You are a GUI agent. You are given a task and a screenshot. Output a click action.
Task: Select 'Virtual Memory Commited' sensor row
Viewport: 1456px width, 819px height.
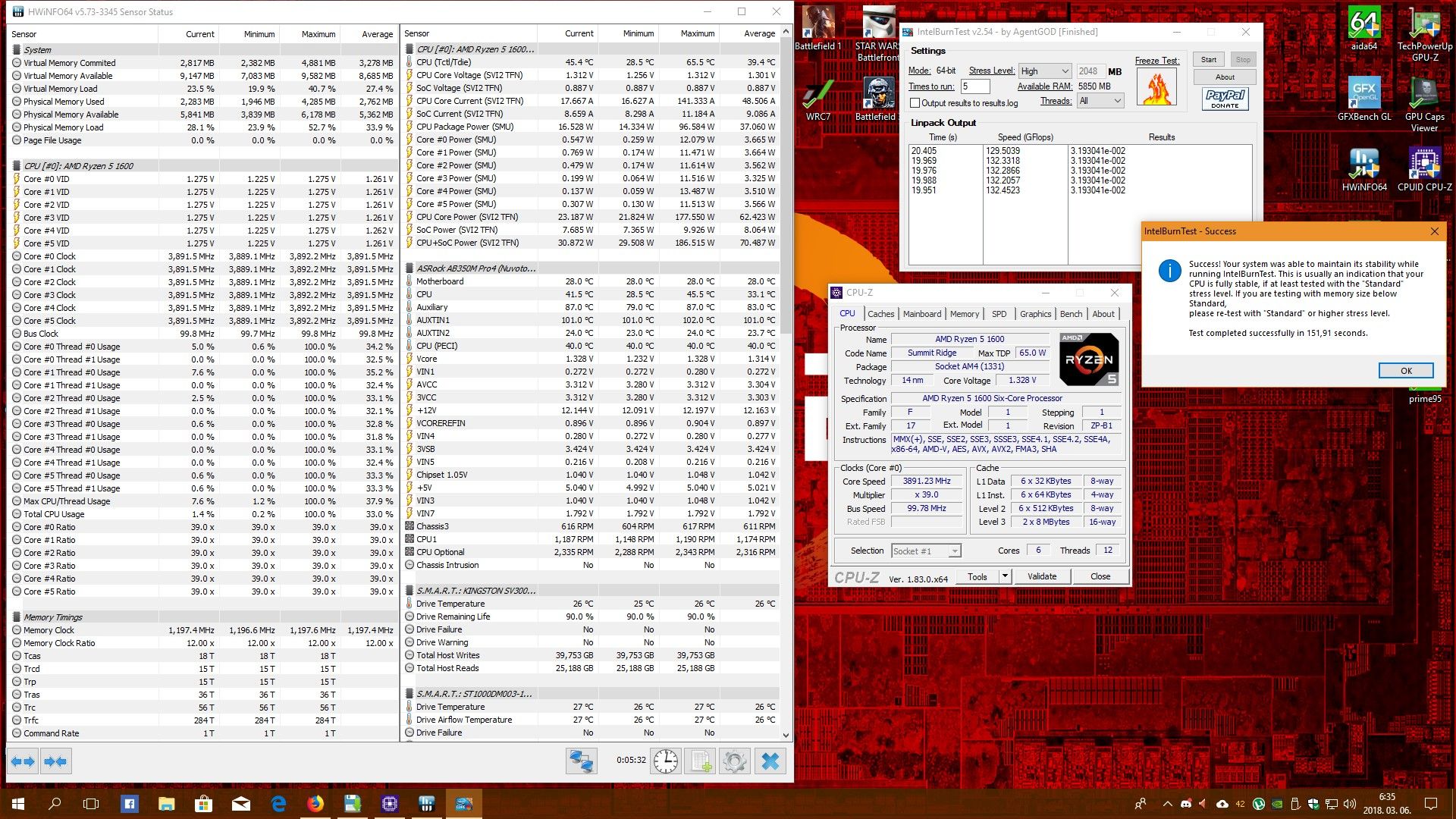(x=202, y=63)
